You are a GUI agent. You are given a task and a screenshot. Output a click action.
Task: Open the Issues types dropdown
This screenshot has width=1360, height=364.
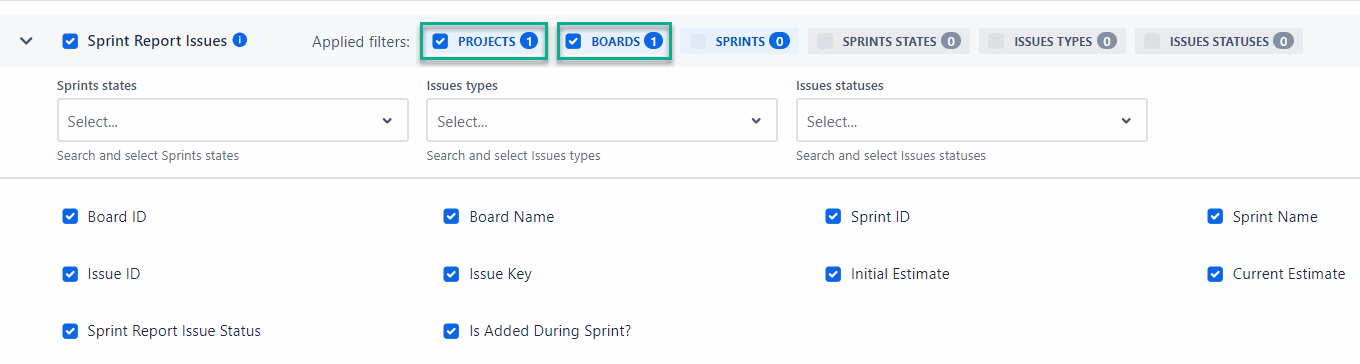coord(602,120)
